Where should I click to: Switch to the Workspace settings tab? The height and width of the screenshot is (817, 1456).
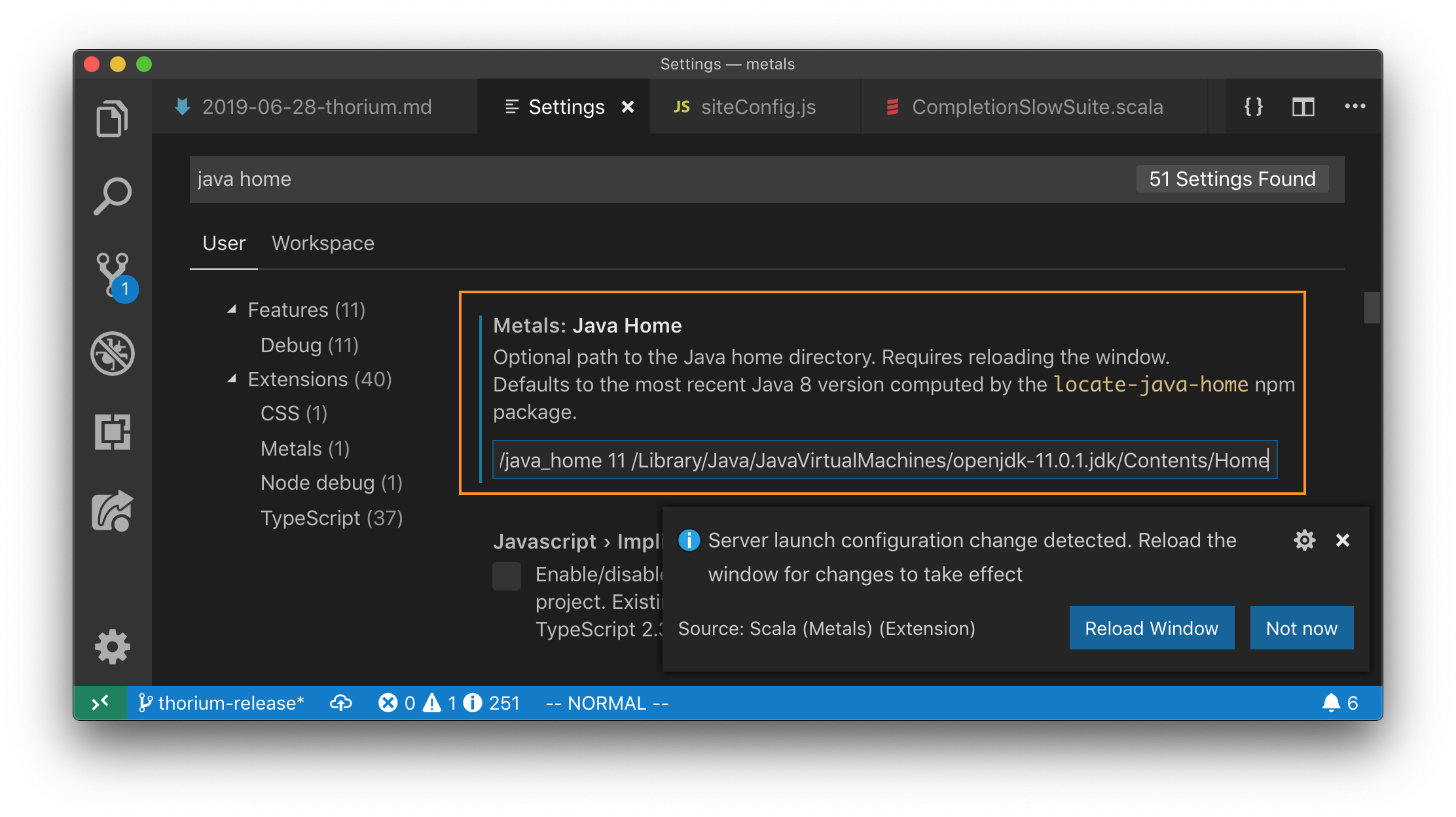pyautogui.click(x=322, y=243)
